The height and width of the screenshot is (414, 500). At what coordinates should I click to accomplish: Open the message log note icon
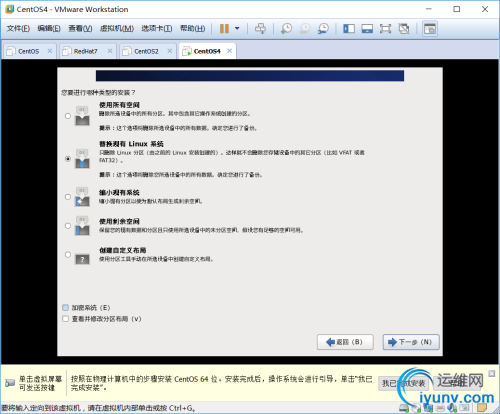click(x=482, y=408)
